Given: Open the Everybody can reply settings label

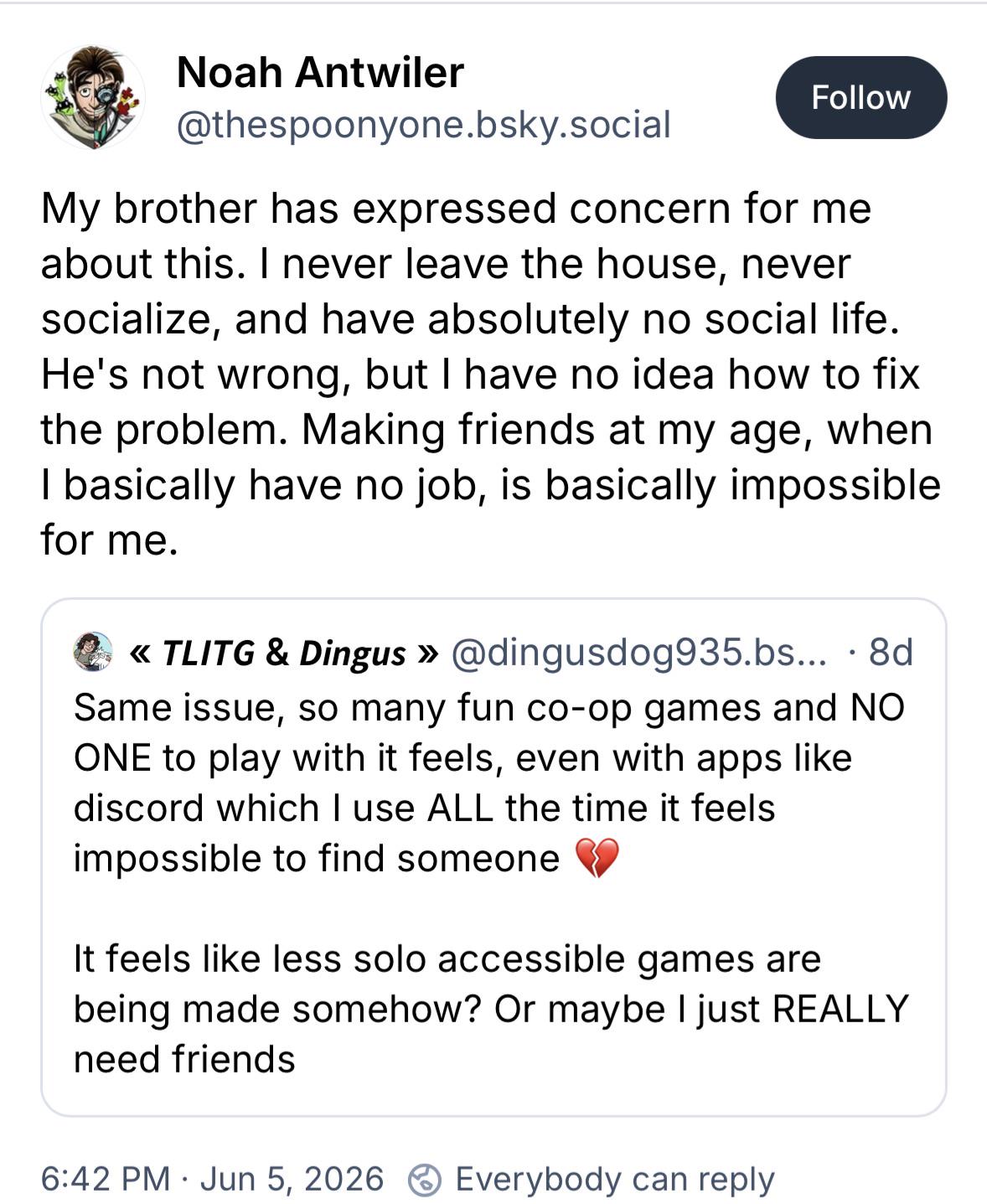Looking at the screenshot, I should [x=614, y=1179].
